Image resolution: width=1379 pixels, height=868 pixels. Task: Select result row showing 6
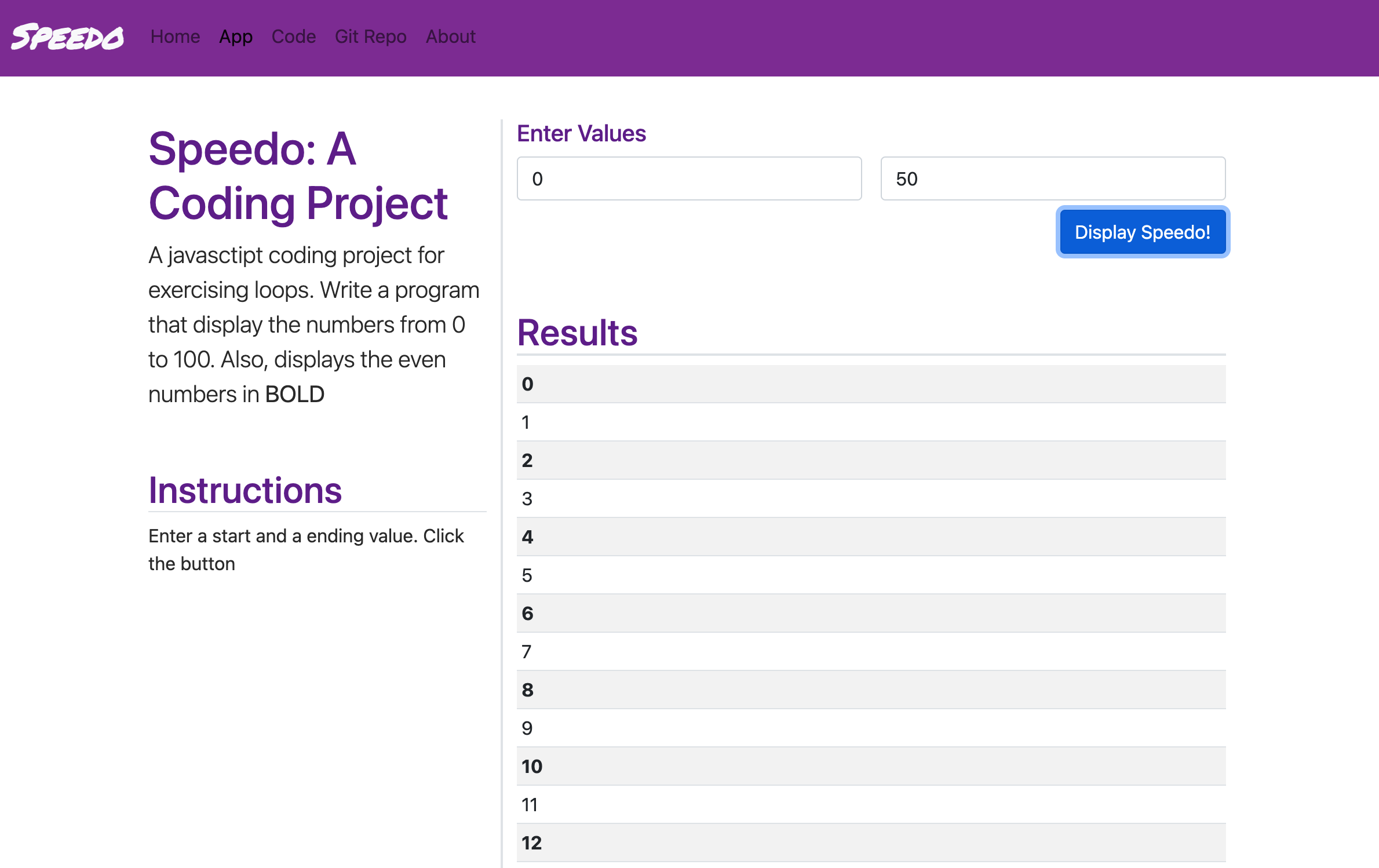point(871,613)
